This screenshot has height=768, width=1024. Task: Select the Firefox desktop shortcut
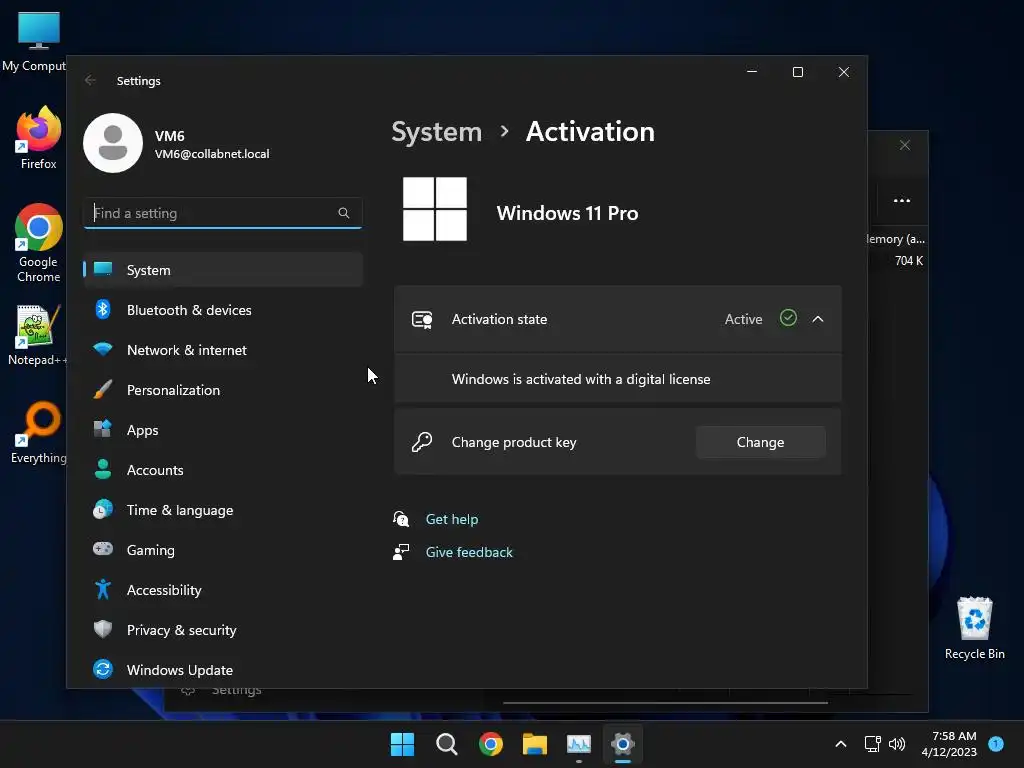pos(39,138)
